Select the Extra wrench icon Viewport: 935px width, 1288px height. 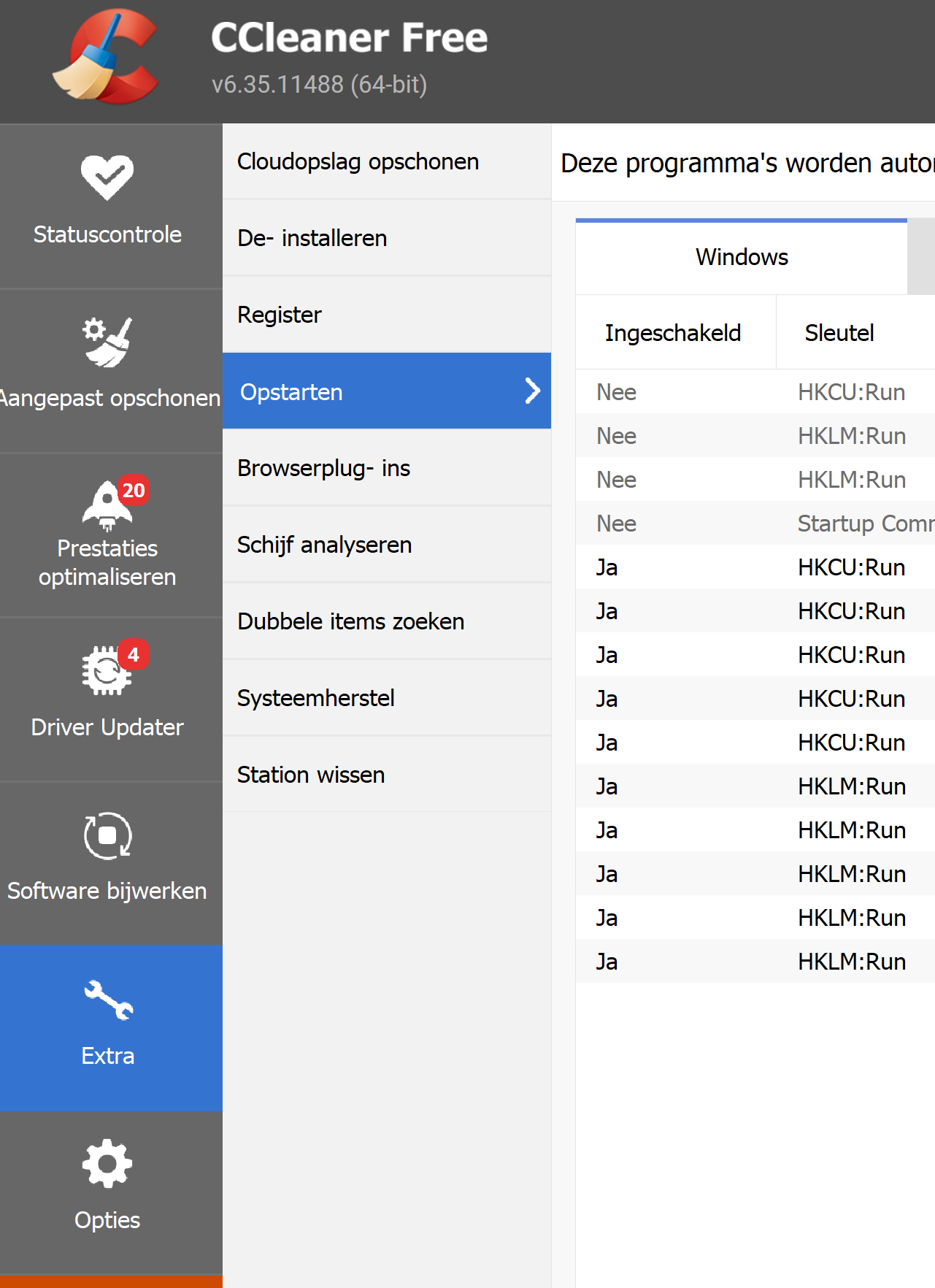(x=108, y=1000)
